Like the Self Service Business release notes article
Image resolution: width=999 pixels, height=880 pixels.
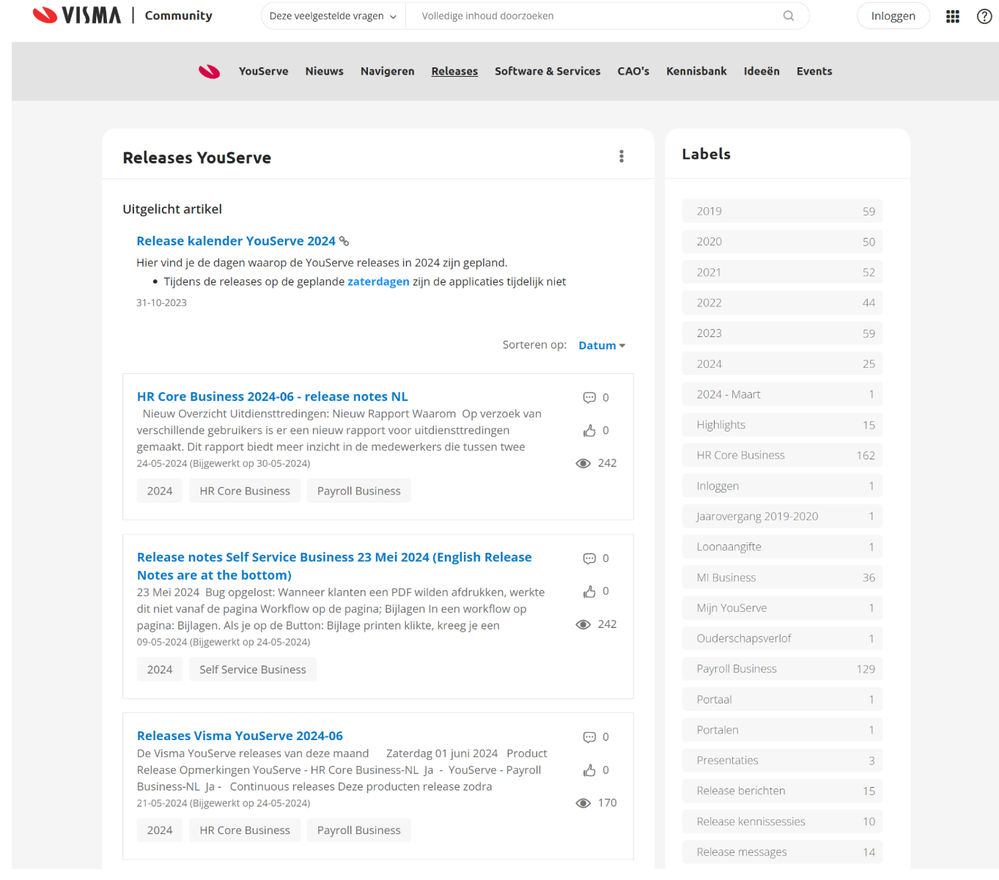pos(589,591)
